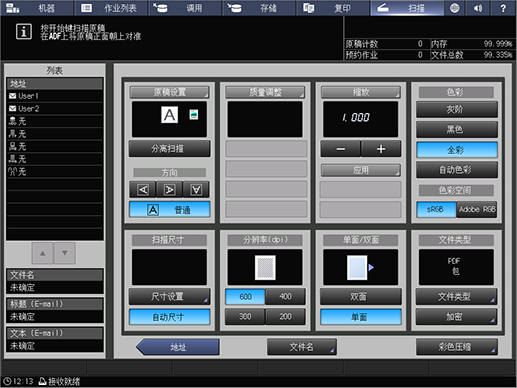Set resolution to 200 dpi
The height and width of the screenshot is (388, 517).
285,317
